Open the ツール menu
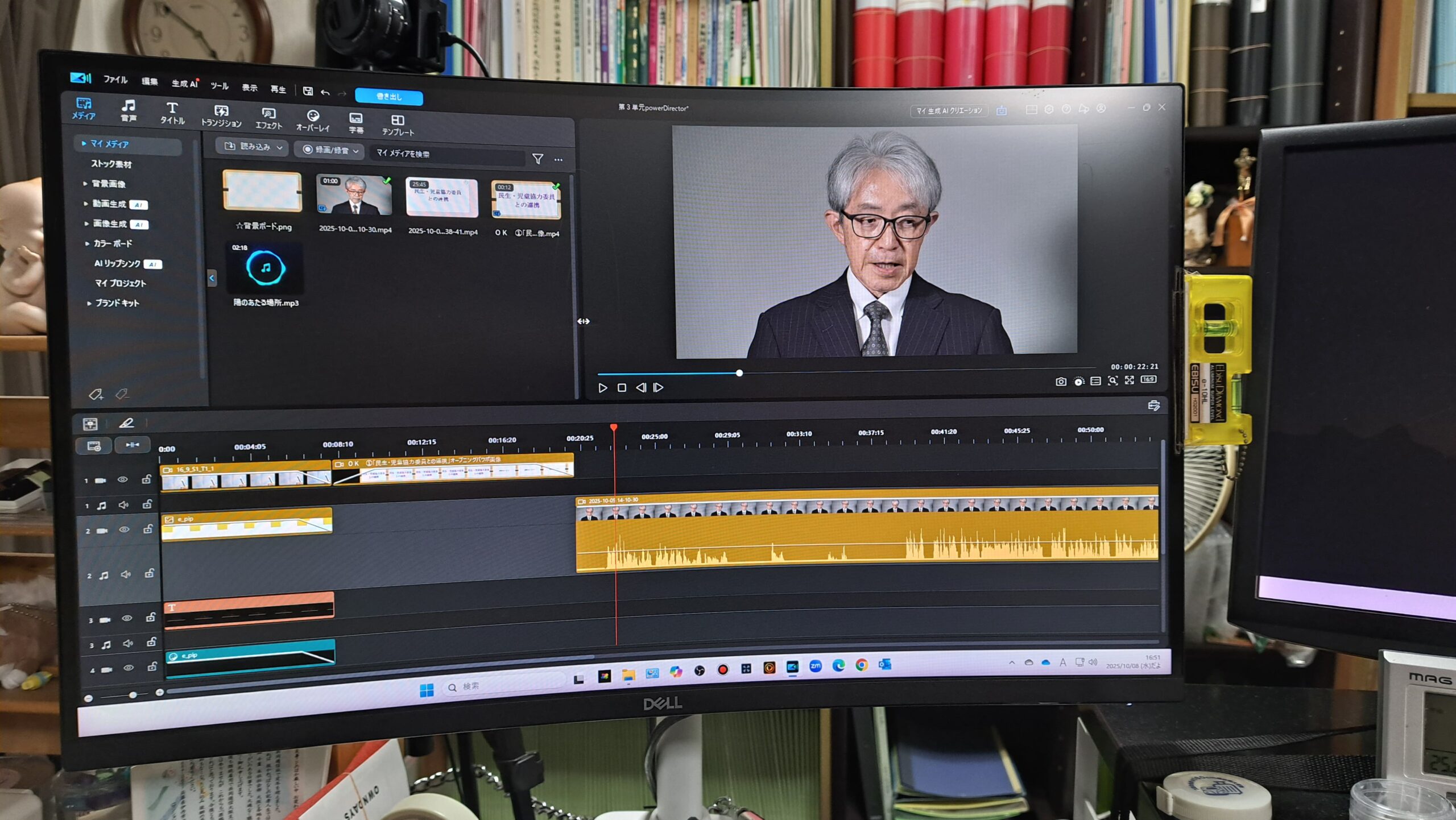Image resolution: width=1456 pixels, height=820 pixels. click(219, 86)
